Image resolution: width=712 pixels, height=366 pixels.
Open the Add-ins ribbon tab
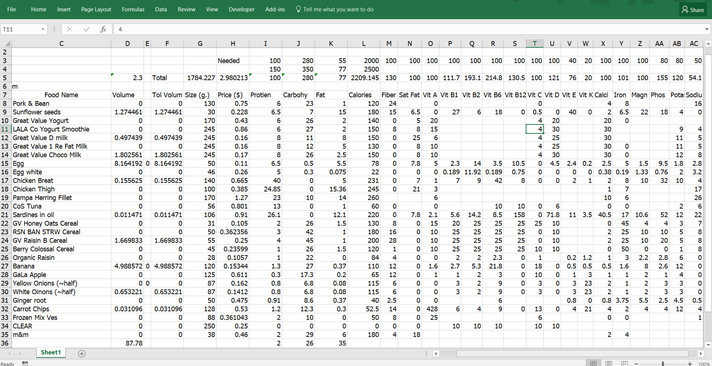tap(275, 9)
